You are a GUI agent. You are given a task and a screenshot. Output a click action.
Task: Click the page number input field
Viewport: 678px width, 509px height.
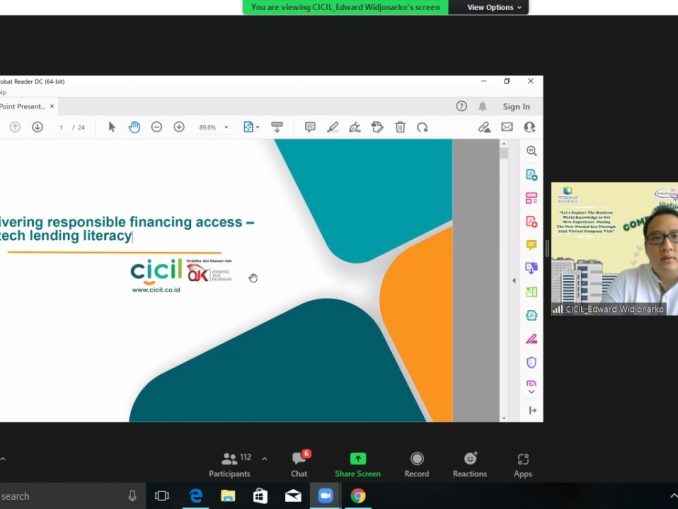point(61,128)
